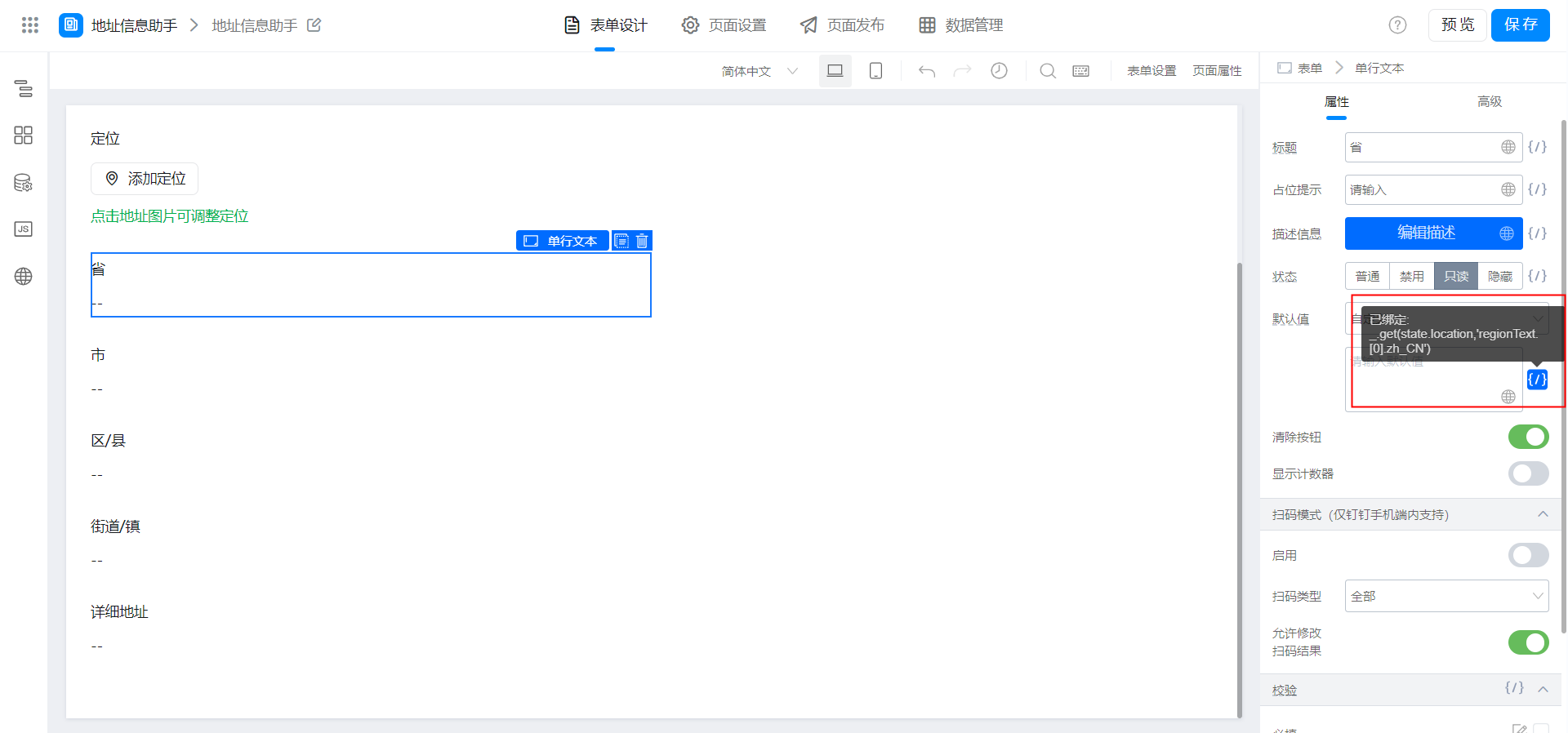Open the help question mark icon

[x=1397, y=25]
